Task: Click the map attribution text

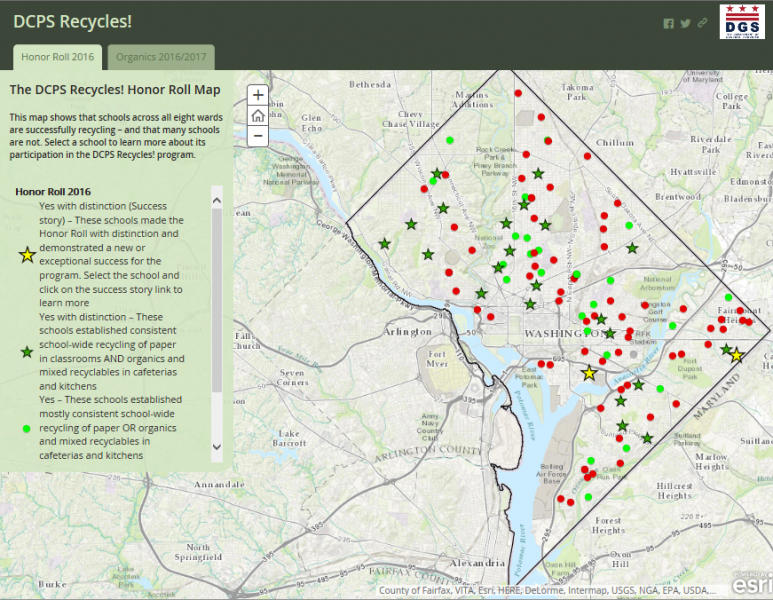Action: [547, 590]
